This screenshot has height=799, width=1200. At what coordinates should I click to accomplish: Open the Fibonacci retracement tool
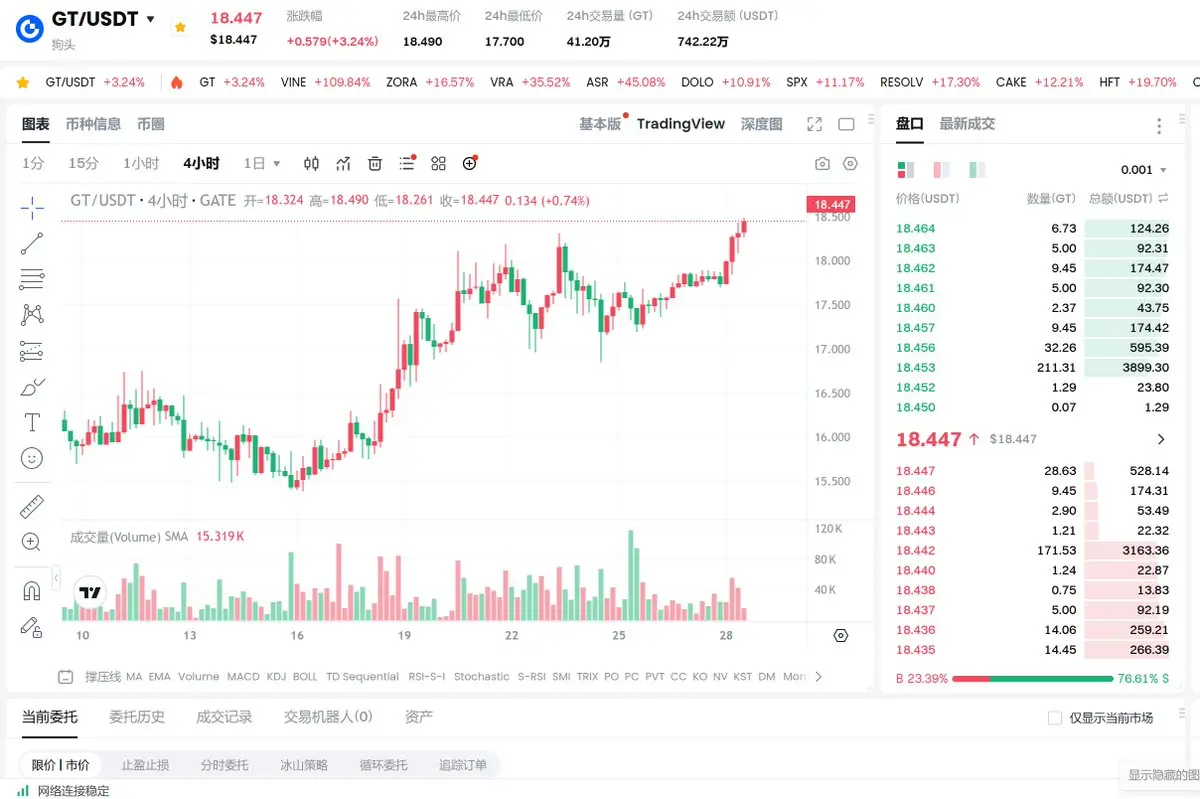pos(32,279)
